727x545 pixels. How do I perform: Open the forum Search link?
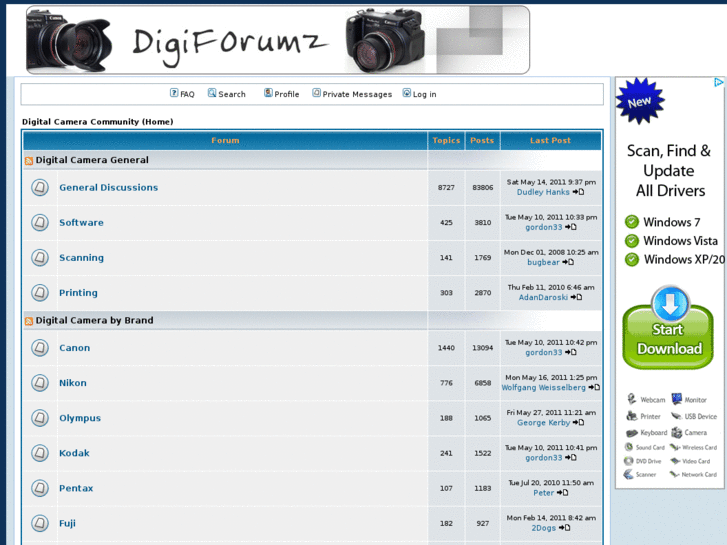coord(232,94)
